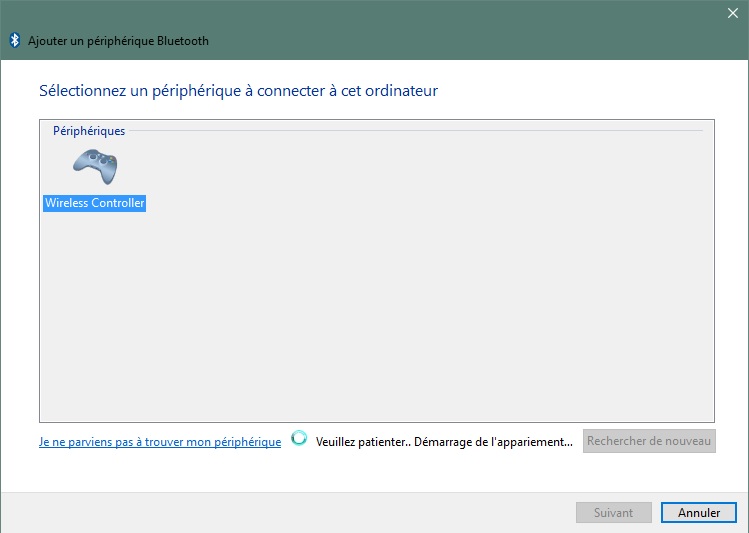Click the Rechercher de nouveau button
This screenshot has height=533, width=749.
pos(649,441)
